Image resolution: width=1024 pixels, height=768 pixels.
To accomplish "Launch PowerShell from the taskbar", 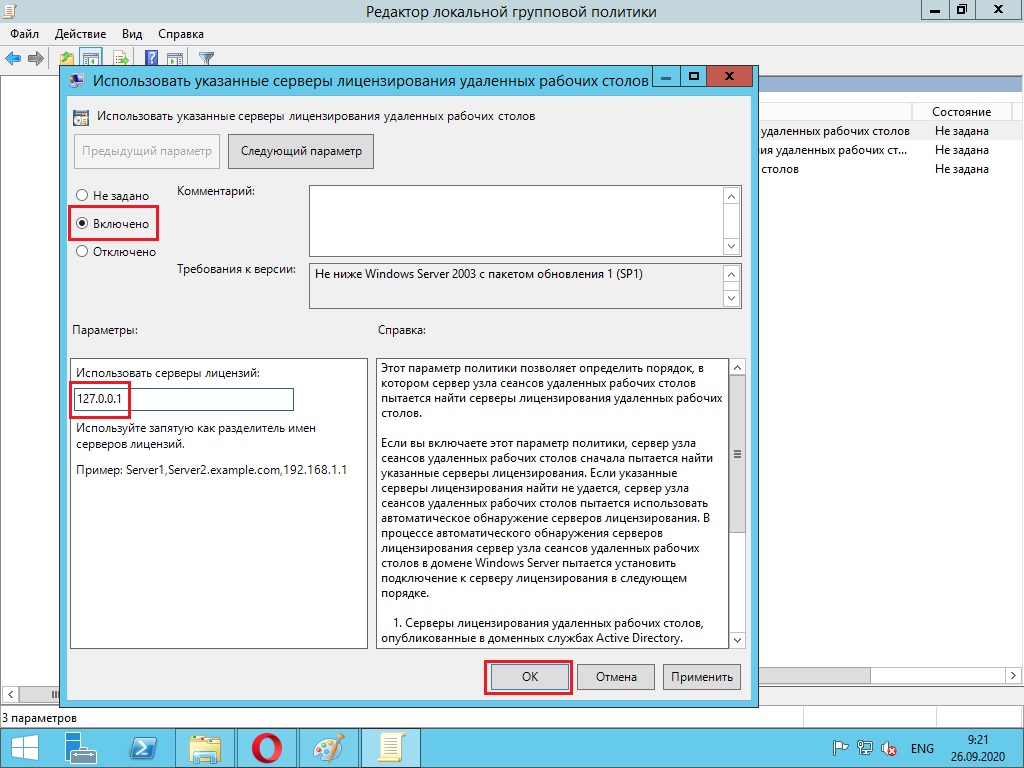I will (143, 748).
